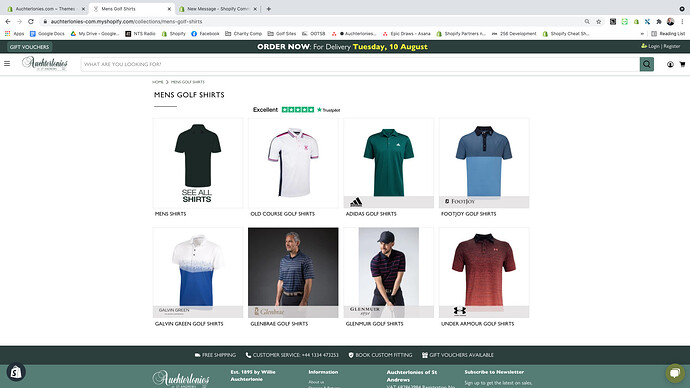Open the Facebook bookmark
Screen dimensions: 690x388
click(205, 33)
